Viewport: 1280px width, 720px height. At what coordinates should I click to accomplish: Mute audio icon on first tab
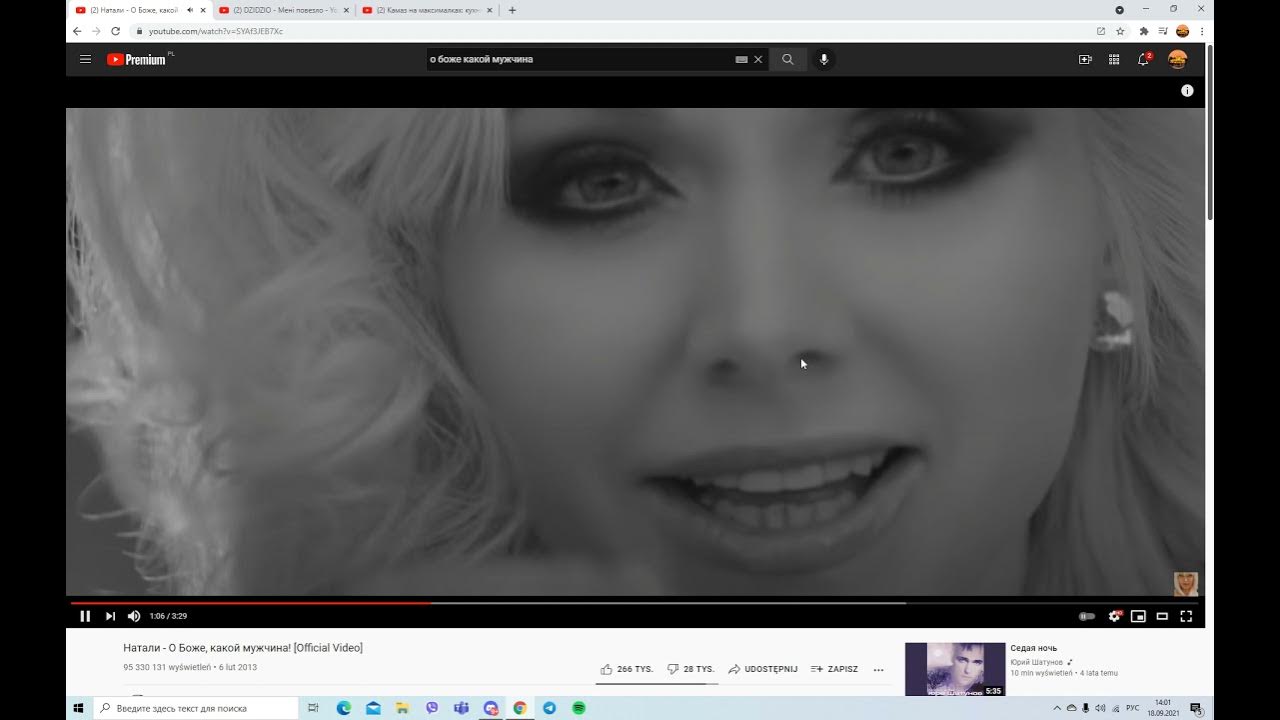click(x=190, y=10)
